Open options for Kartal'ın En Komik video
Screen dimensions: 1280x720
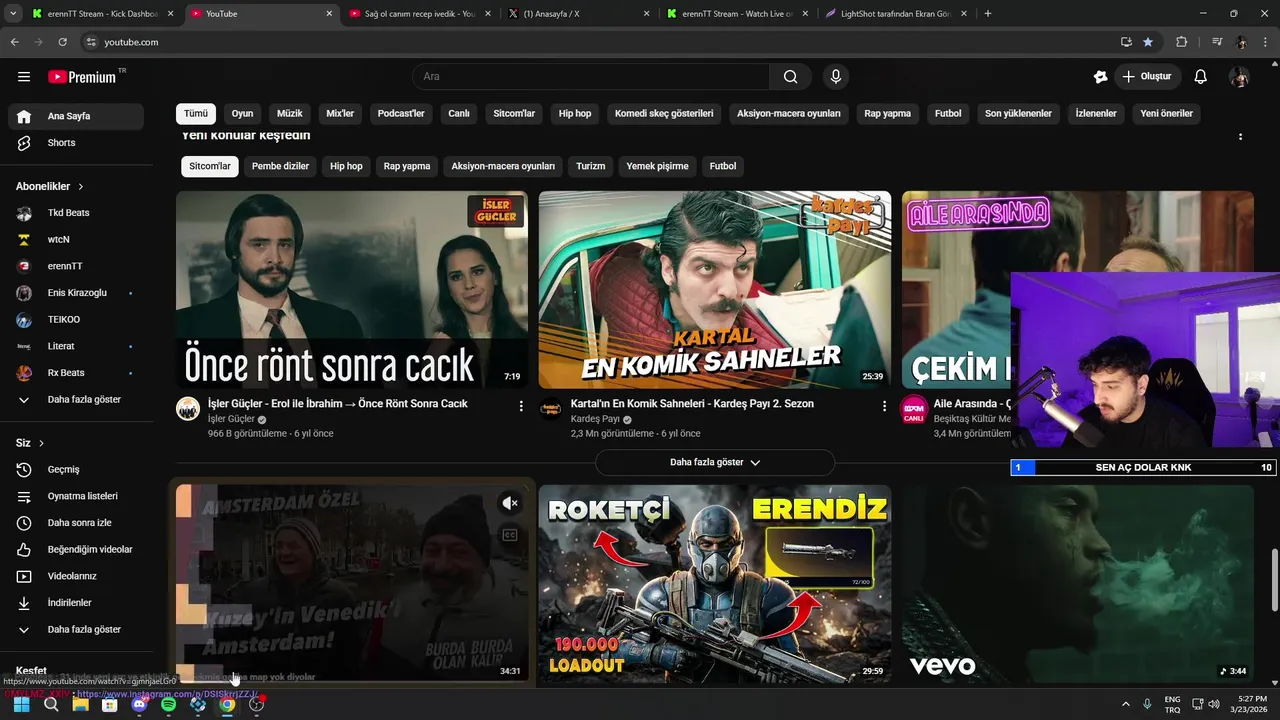tap(883, 406)
